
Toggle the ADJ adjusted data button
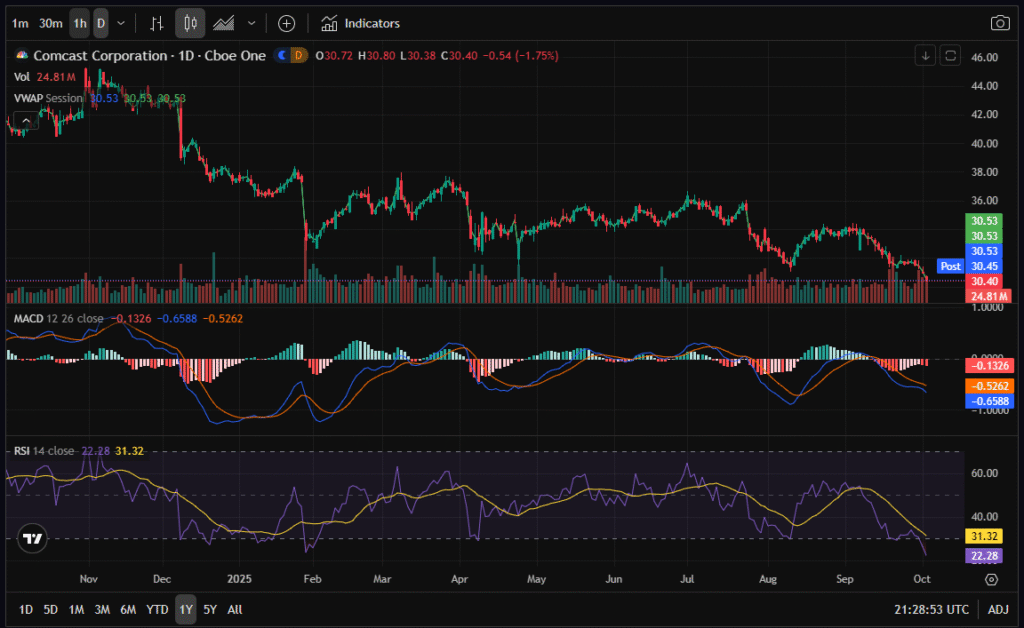[998, 609]
